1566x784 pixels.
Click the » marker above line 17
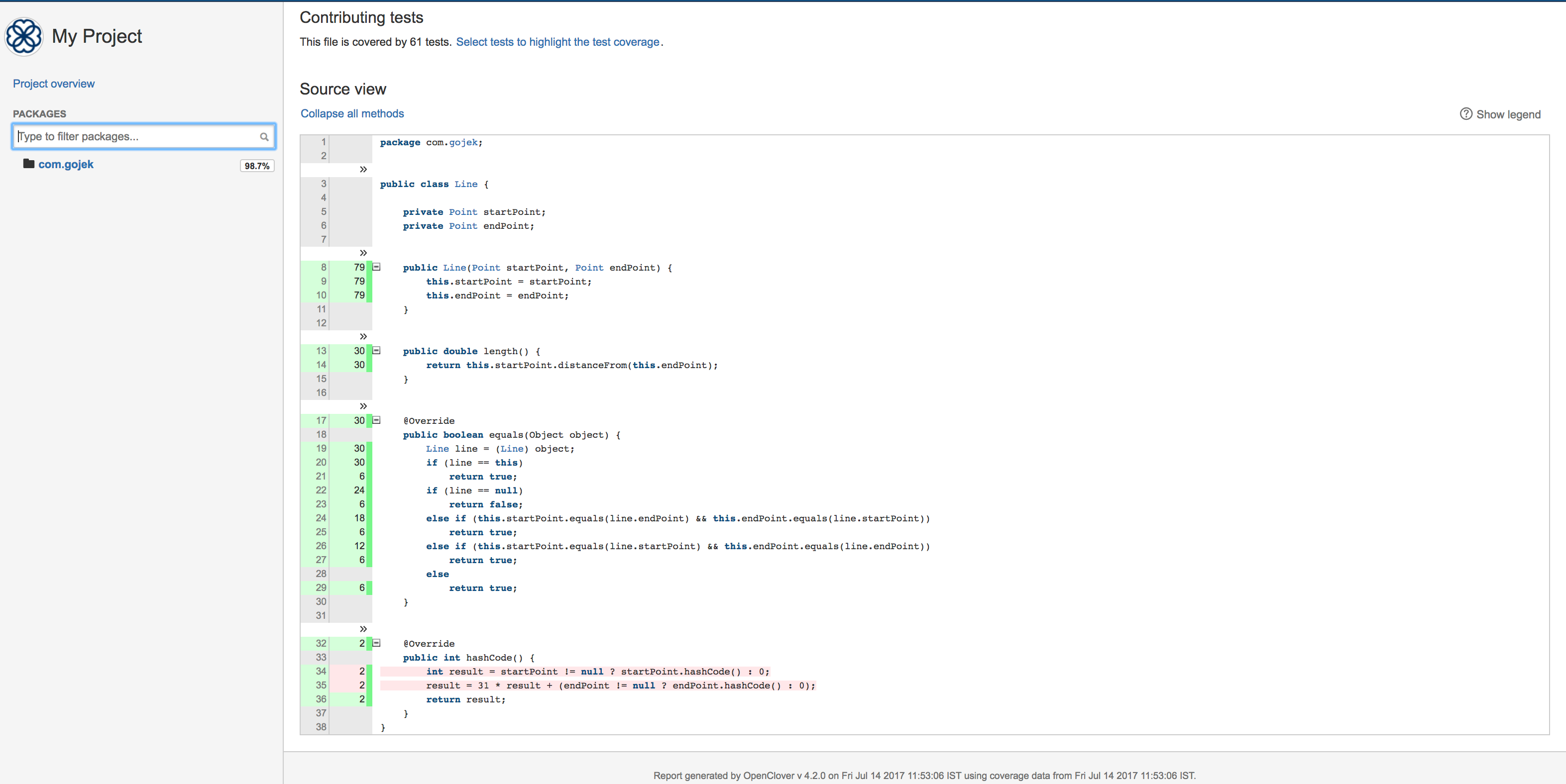coord(363,406)
